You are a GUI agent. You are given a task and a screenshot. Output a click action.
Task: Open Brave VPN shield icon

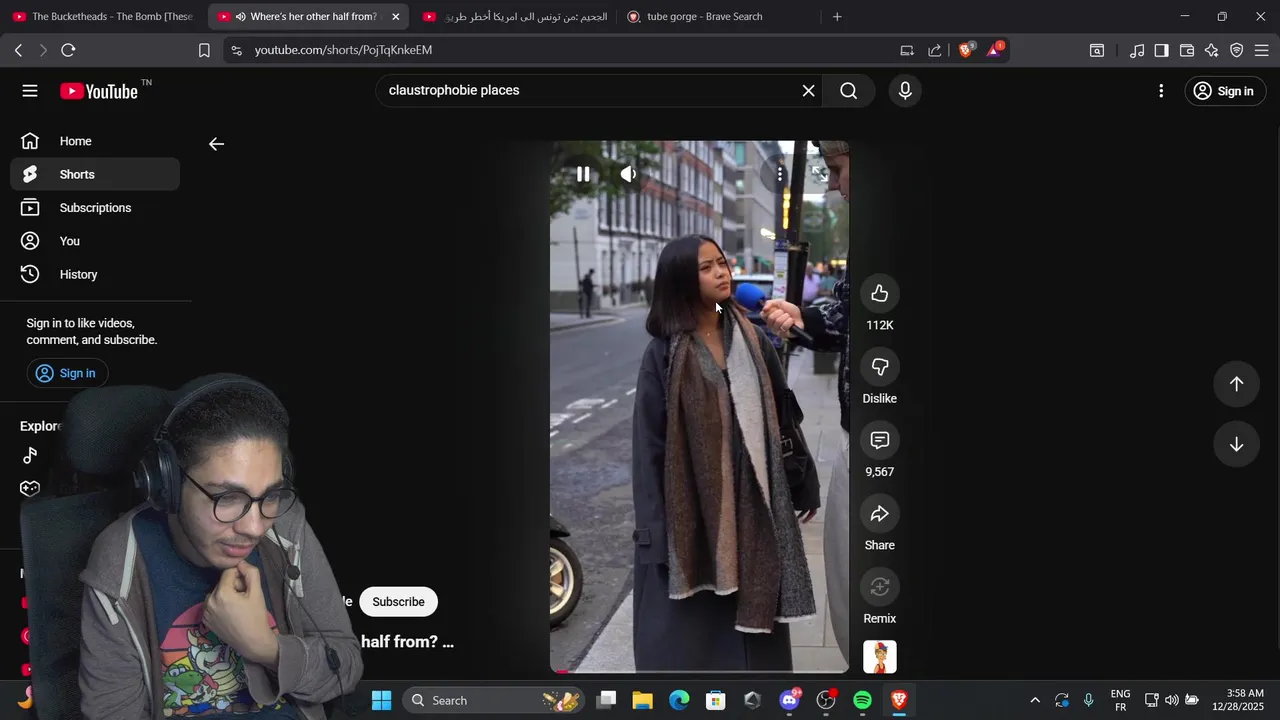(x=1237, y=50)
